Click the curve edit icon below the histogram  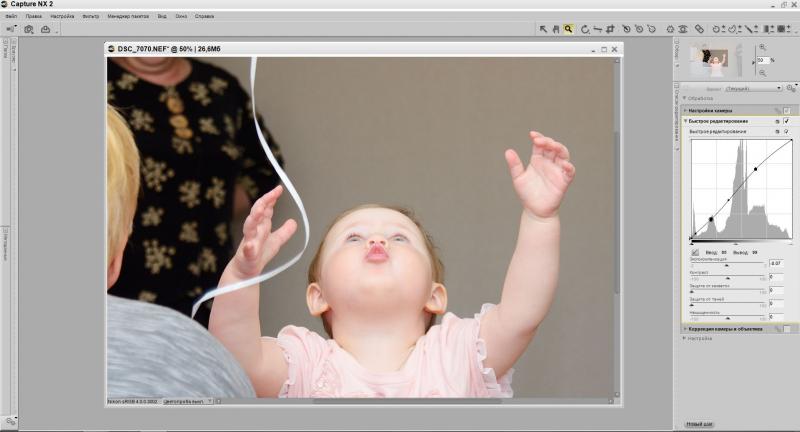pos(694,252)
